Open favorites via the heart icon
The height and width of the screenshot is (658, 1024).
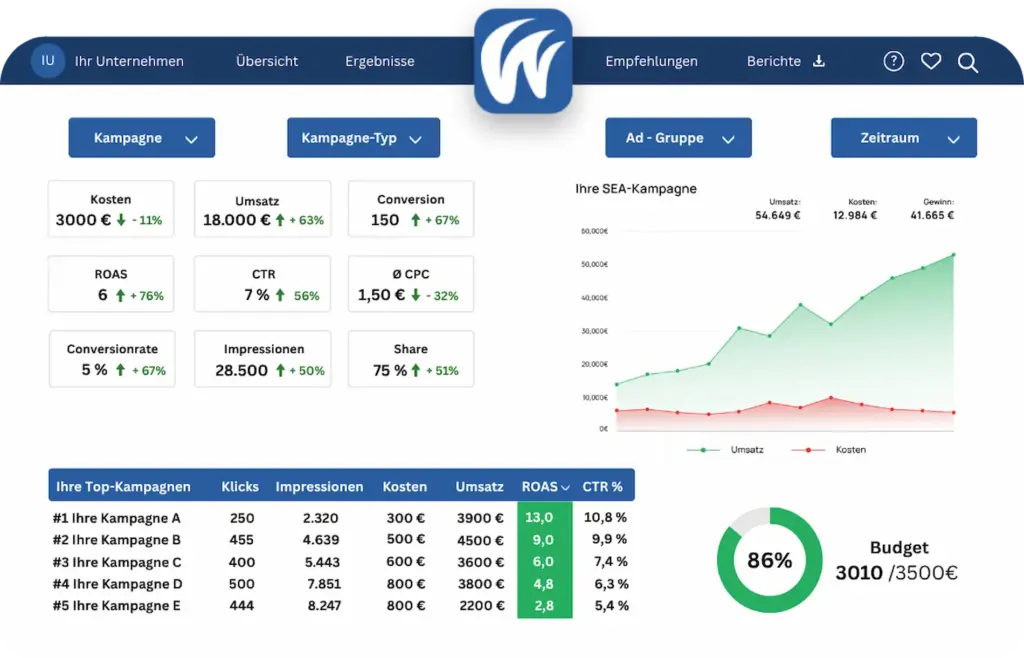[931, 61]
